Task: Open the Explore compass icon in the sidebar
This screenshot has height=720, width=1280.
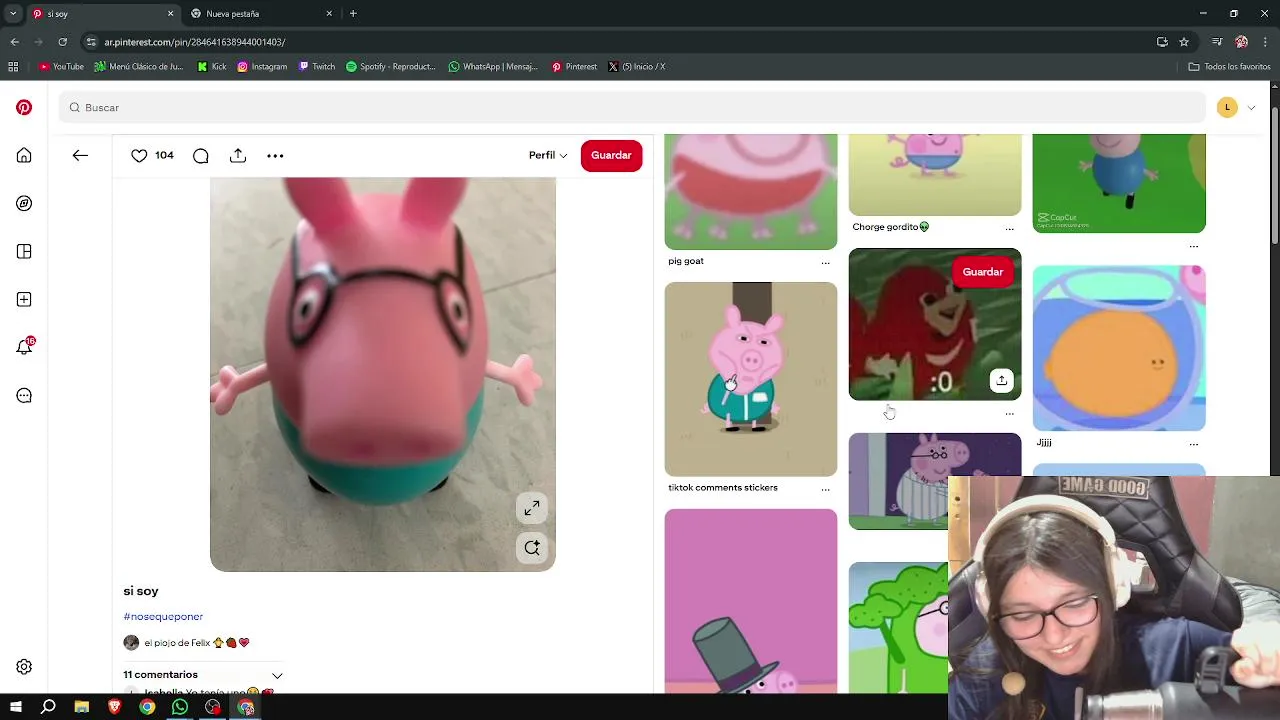Action: pos(24,203)
